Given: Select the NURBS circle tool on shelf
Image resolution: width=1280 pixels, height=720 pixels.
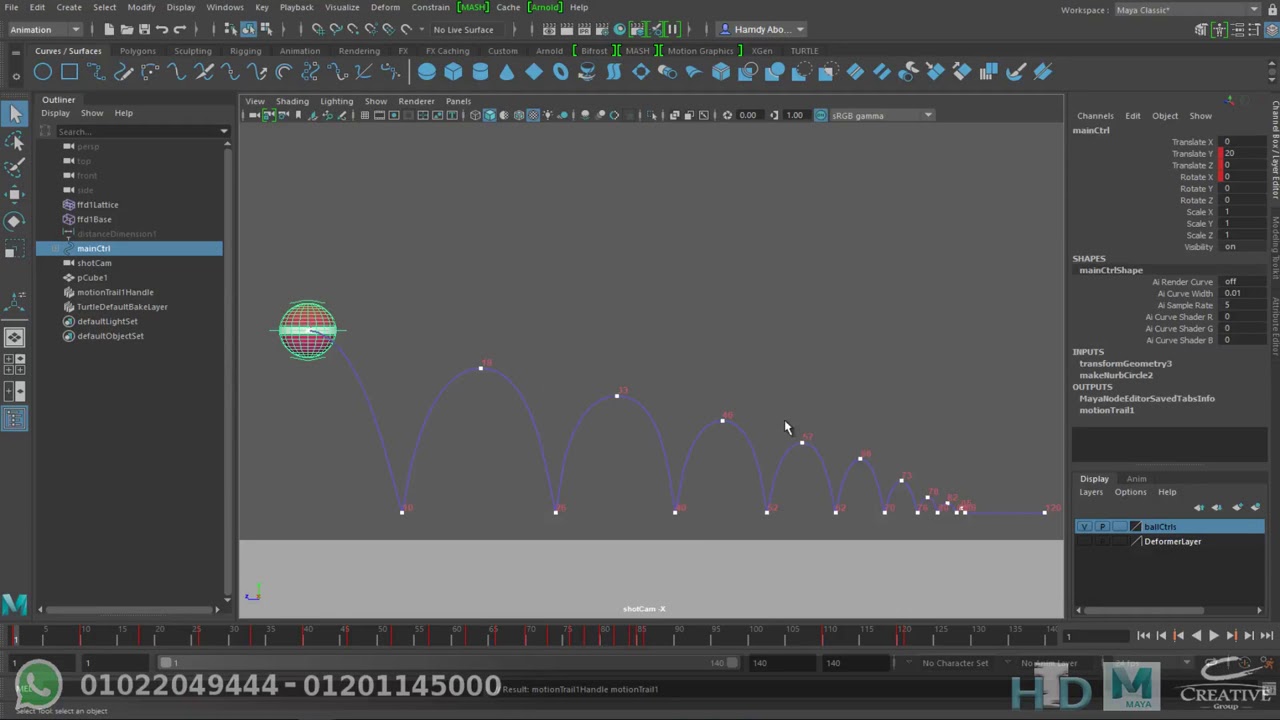Looking at the screenshot, I should pyautogui.click(x=42, y=71).
